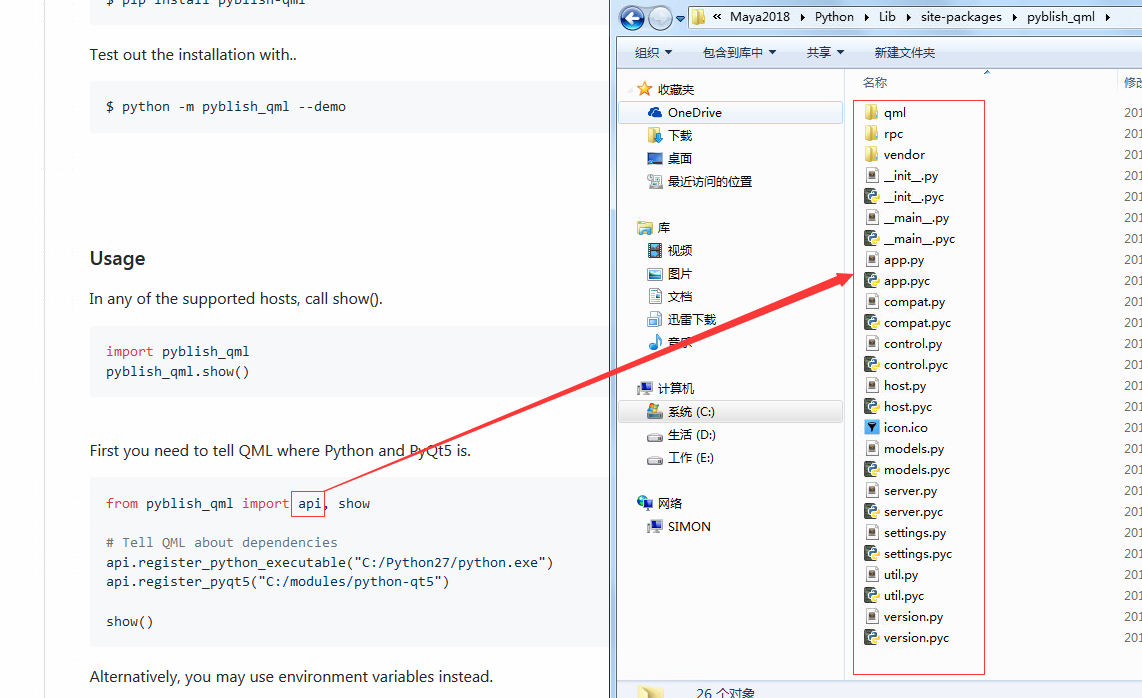Select the icon.ico file icon
Image resolution: width=1142 pixels, height=698 pixels.
point(872,428)
